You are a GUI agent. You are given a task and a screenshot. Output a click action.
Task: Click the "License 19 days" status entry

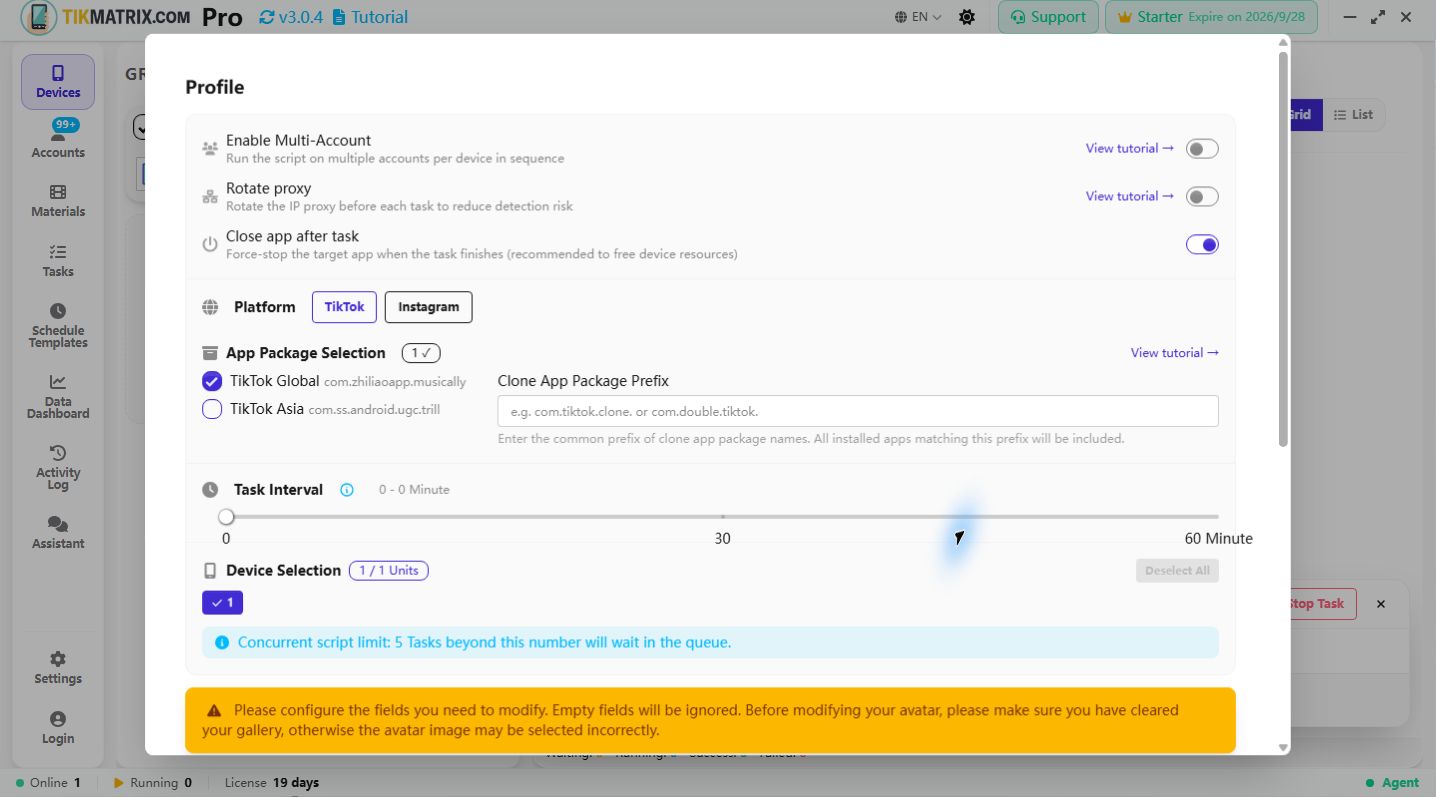(272, 783)
